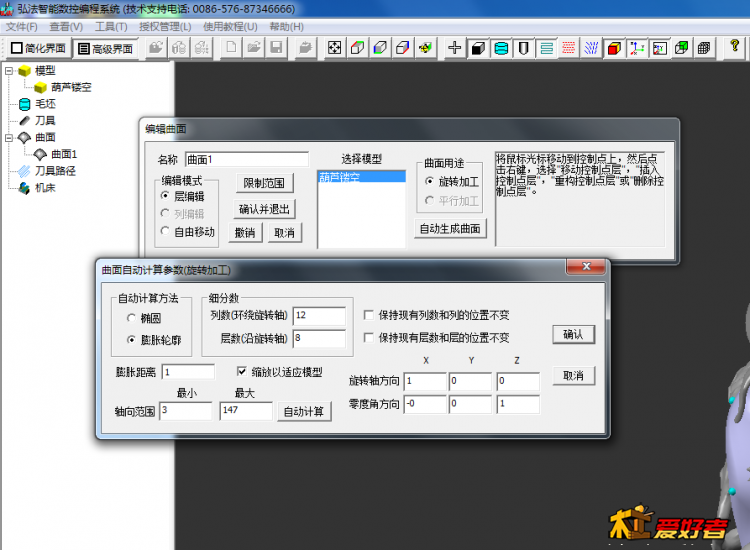Select 毛坯 in the tree
This screenshot has width=750, height=550.
45,104
